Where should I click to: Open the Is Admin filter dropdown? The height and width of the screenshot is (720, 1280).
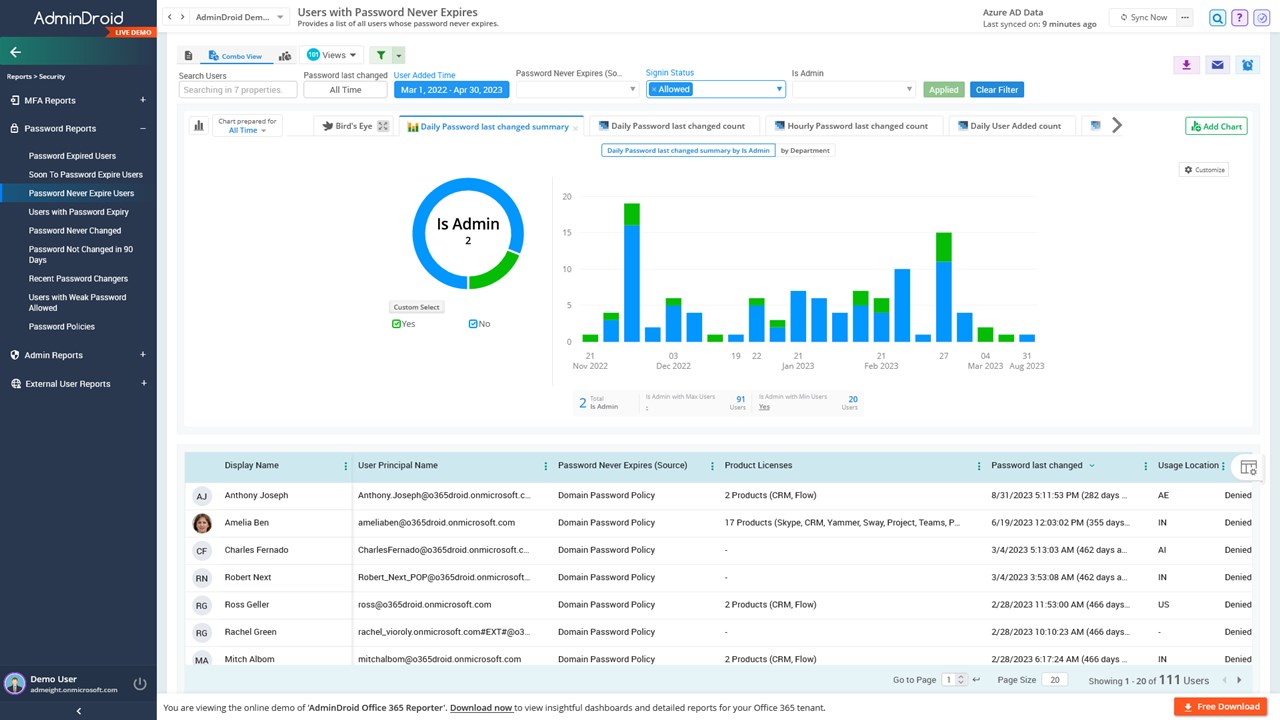(x=853, y=89)
